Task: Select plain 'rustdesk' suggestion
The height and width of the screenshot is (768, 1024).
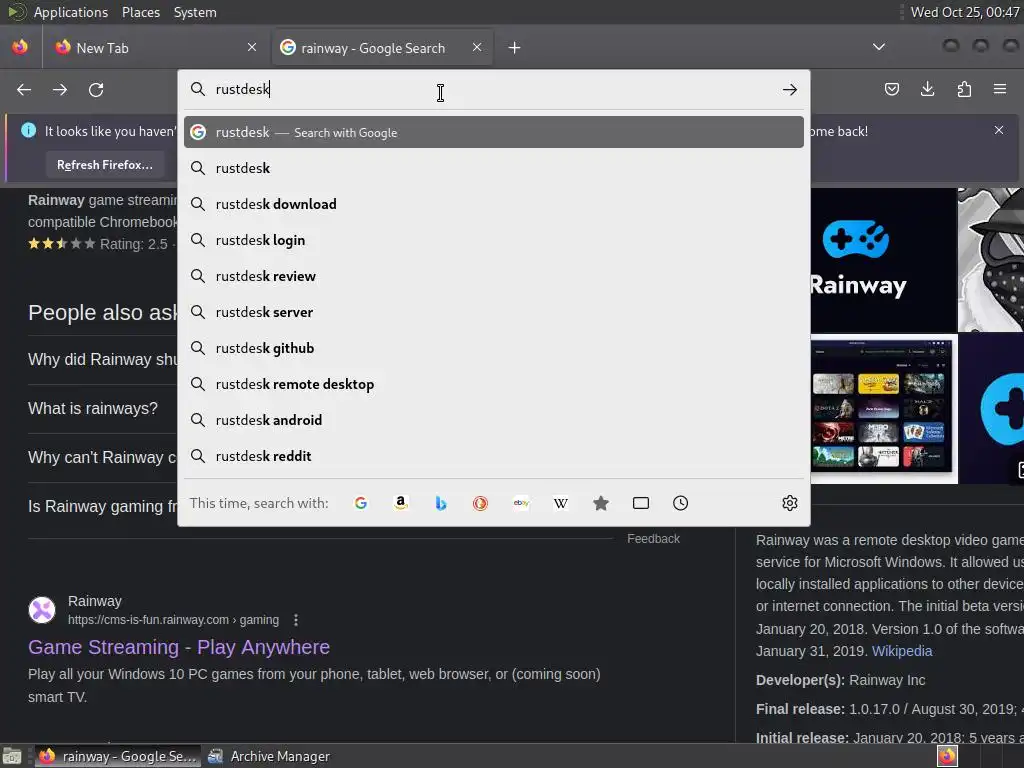Action: (x=494, y=168)
